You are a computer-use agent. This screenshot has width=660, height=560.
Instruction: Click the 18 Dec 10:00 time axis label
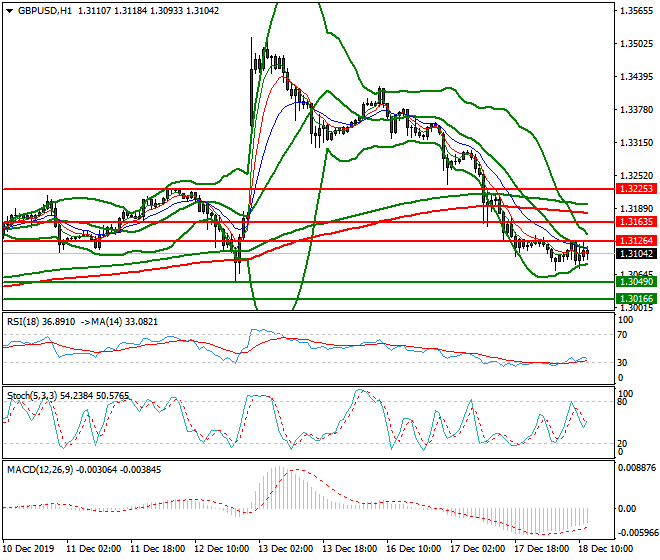point(606,549)
